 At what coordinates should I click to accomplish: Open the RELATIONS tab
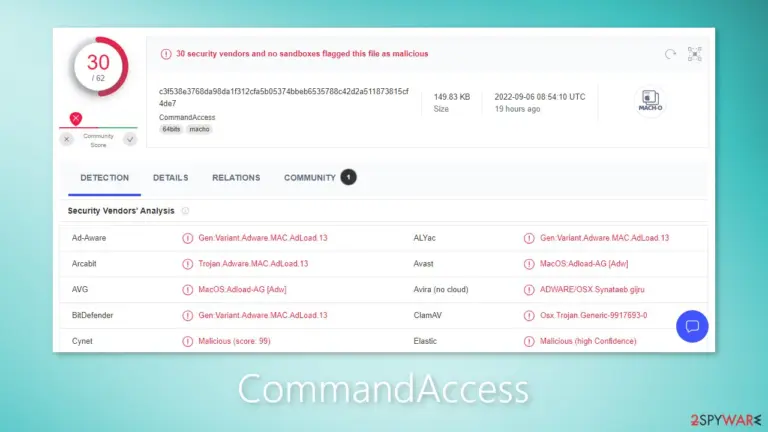click(x=236, y=178)
